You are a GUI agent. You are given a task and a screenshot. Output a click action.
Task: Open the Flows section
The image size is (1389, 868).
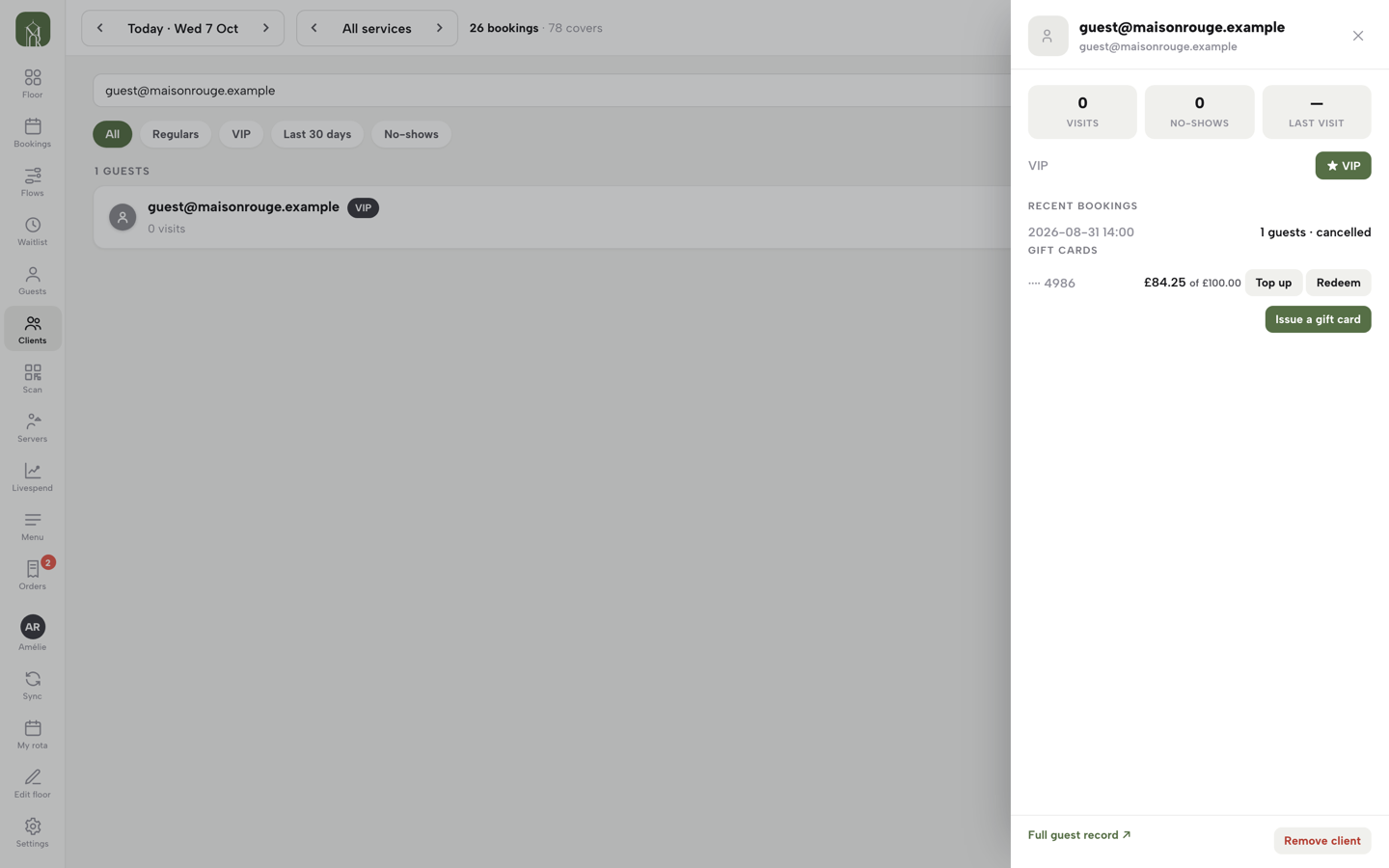click(33, 182)
